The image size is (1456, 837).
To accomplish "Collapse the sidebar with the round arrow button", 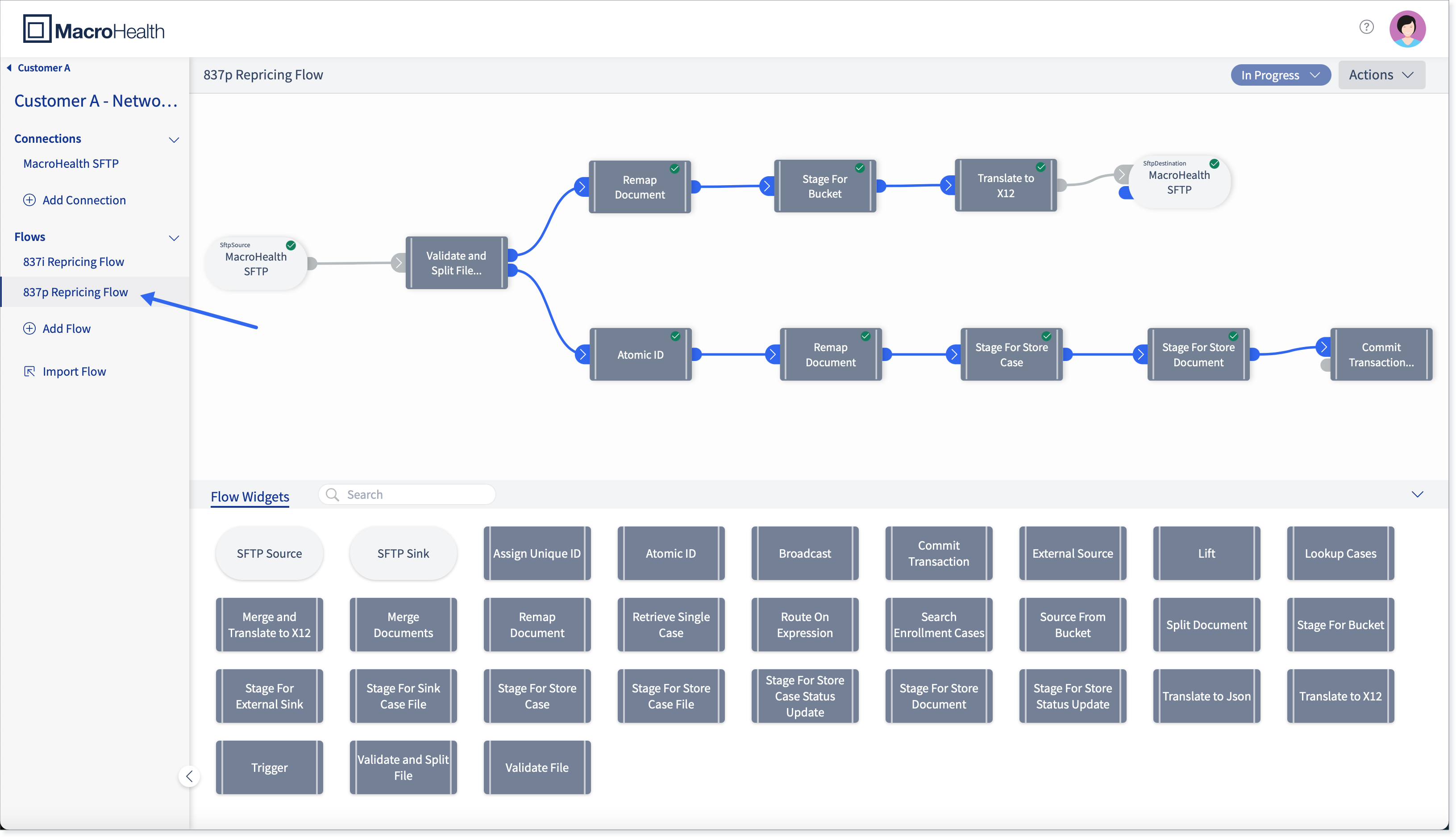I will pyautogui.click(x=189, y=776).
